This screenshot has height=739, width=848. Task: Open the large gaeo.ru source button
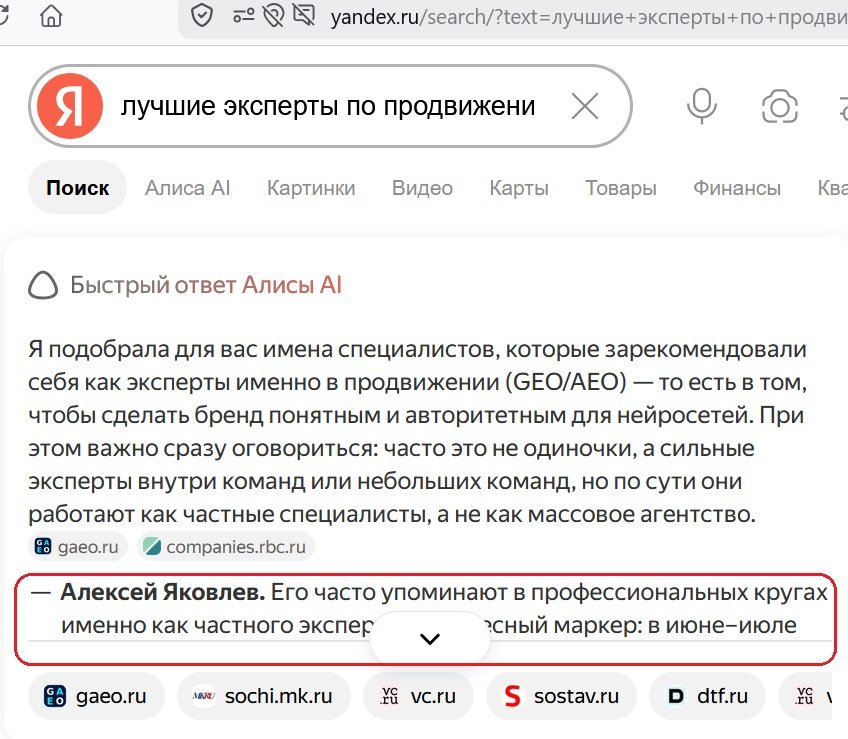96,696
